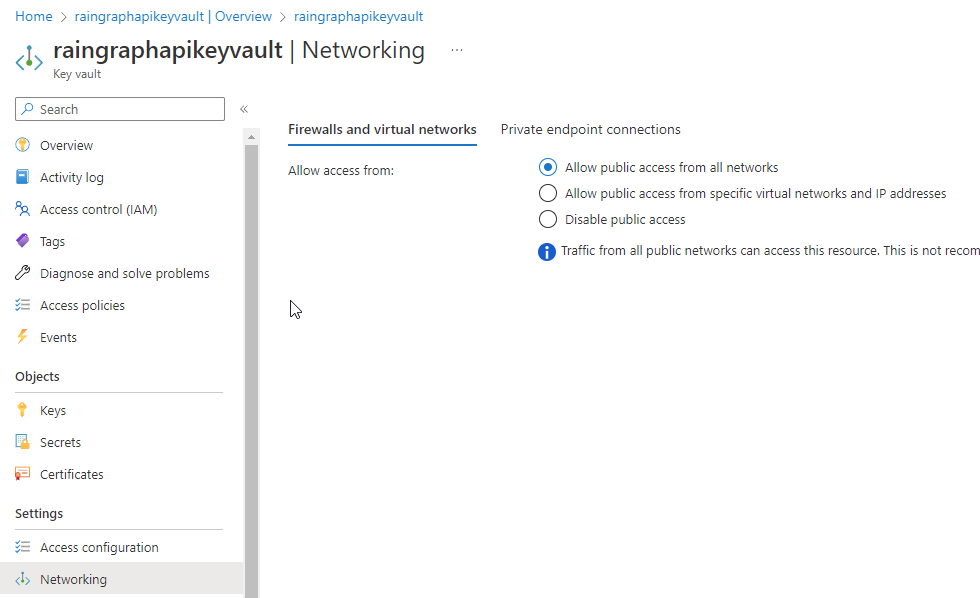The image size is (980, 598).
Task: Switch to Firewalls and virtual networks tab
Action: pyautogui.click(x=382, y=129)
